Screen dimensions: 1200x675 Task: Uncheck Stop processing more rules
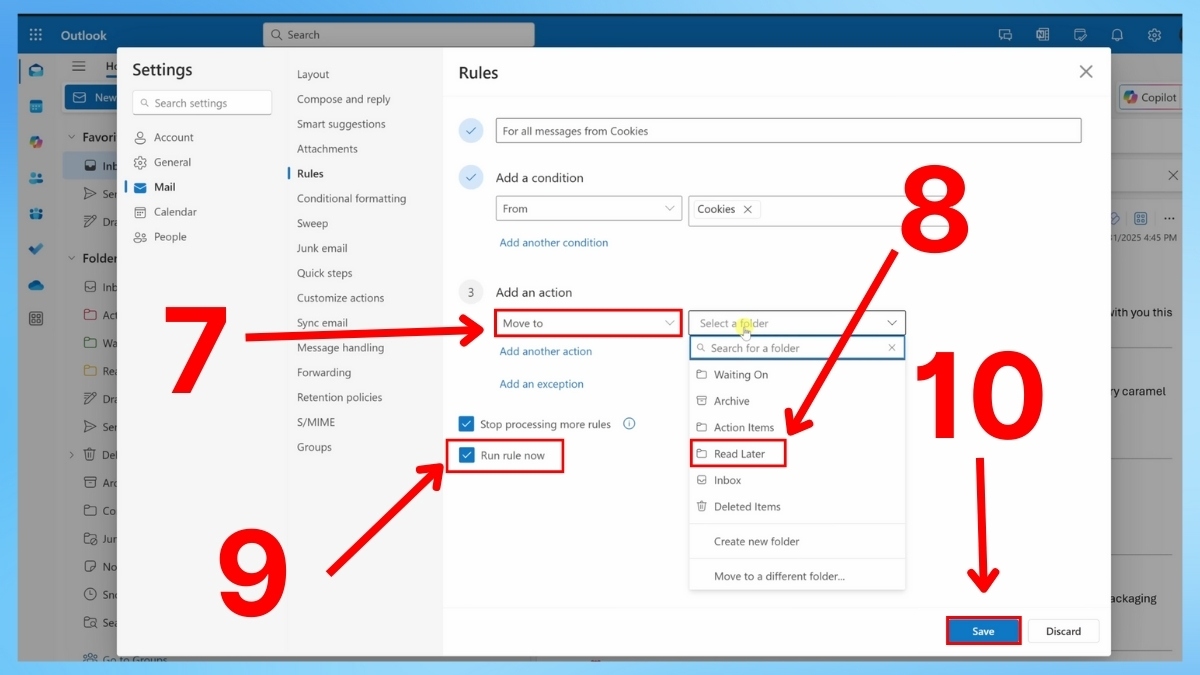466,424
